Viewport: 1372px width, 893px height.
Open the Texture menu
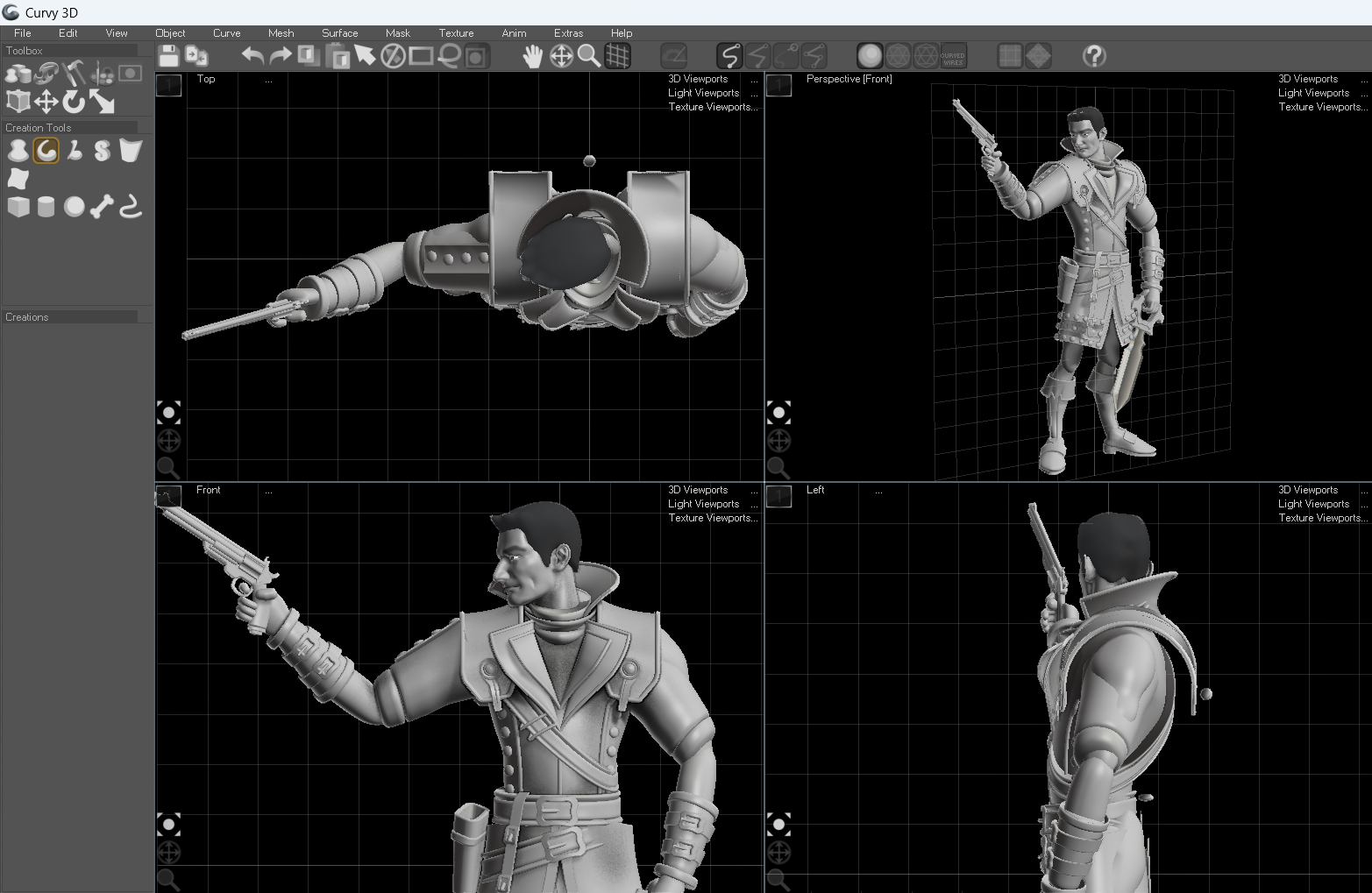(456, 33)
